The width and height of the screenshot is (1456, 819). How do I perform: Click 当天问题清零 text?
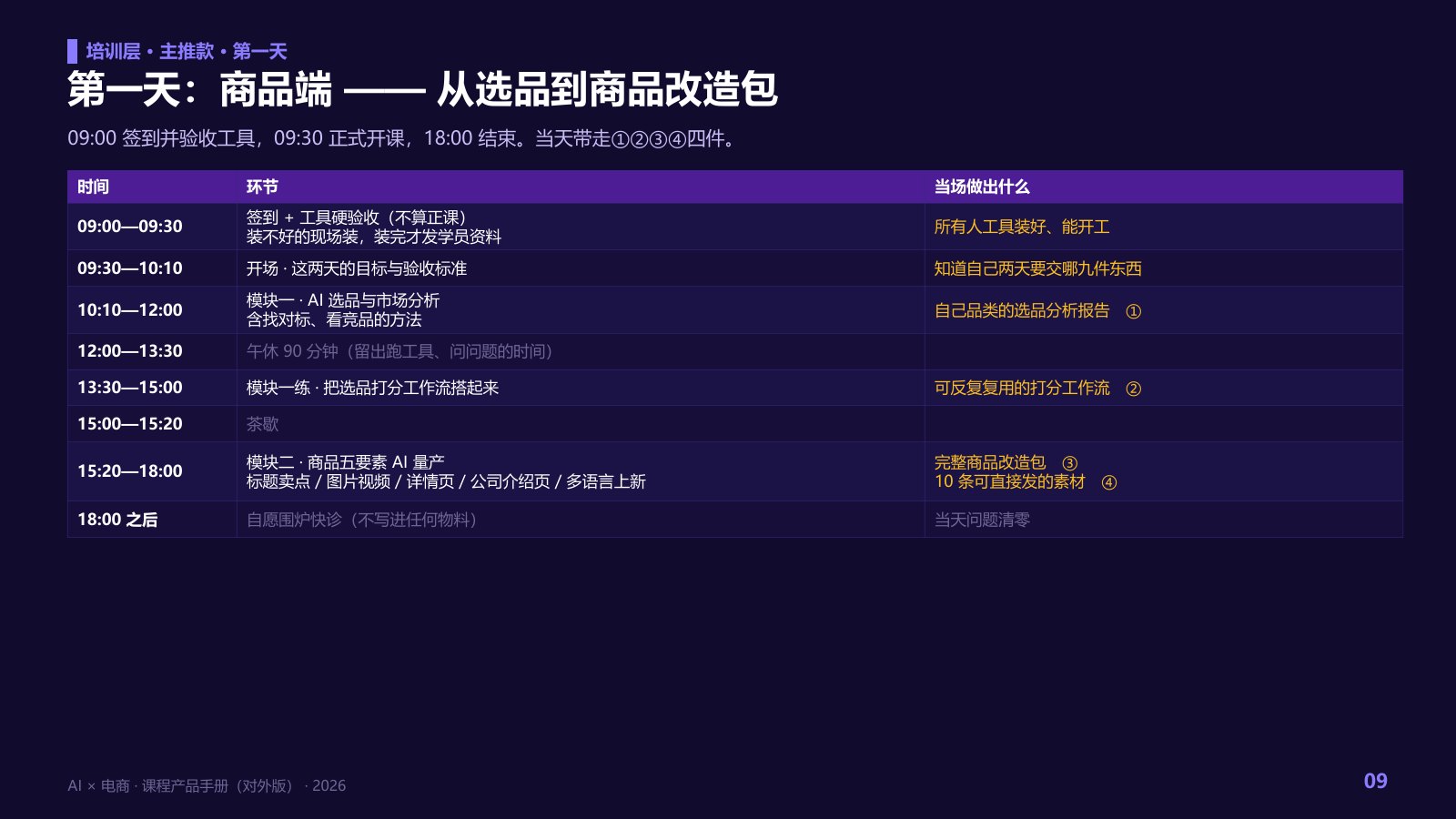tap(982, 520)
